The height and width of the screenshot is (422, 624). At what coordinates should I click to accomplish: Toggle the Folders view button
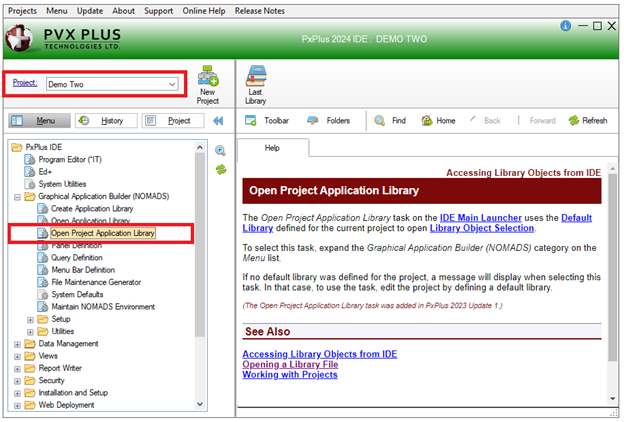(328, 121)
